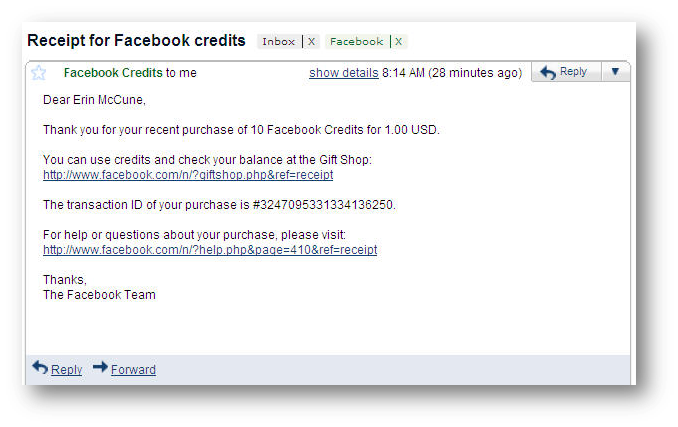Click the top-right Reply button

pyautogui.click(x=566, y=72)
